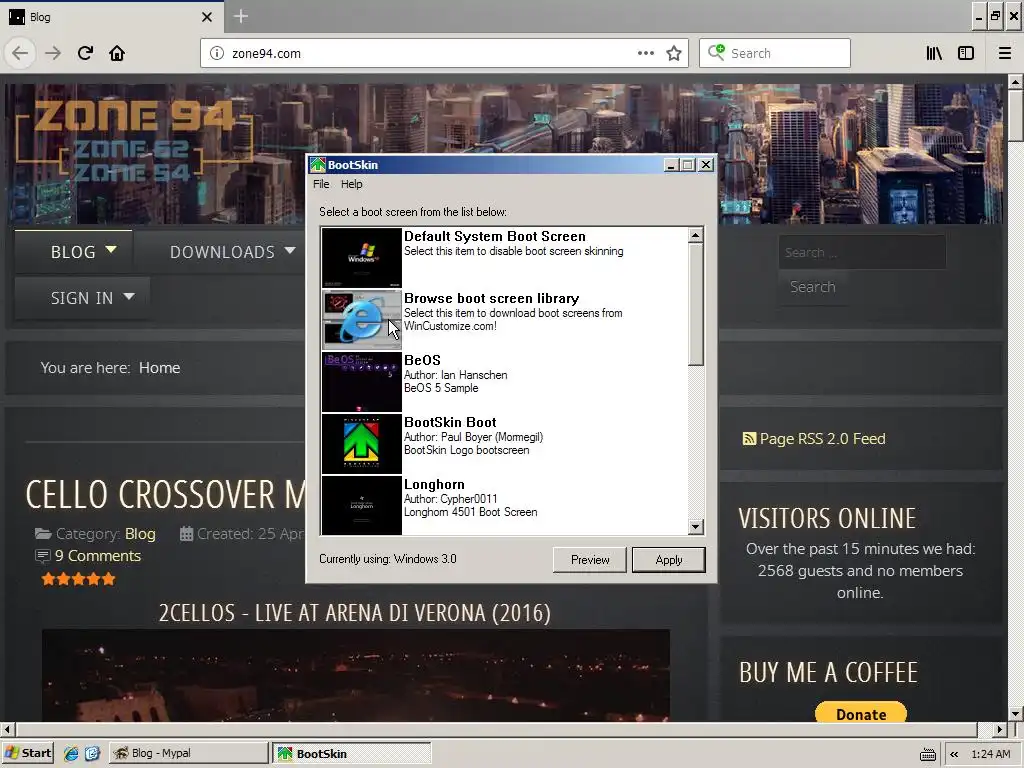Open the browser hamburger menu
Image resolution: width=1024 pixels, height=768 pixels.
[1004, 53]
